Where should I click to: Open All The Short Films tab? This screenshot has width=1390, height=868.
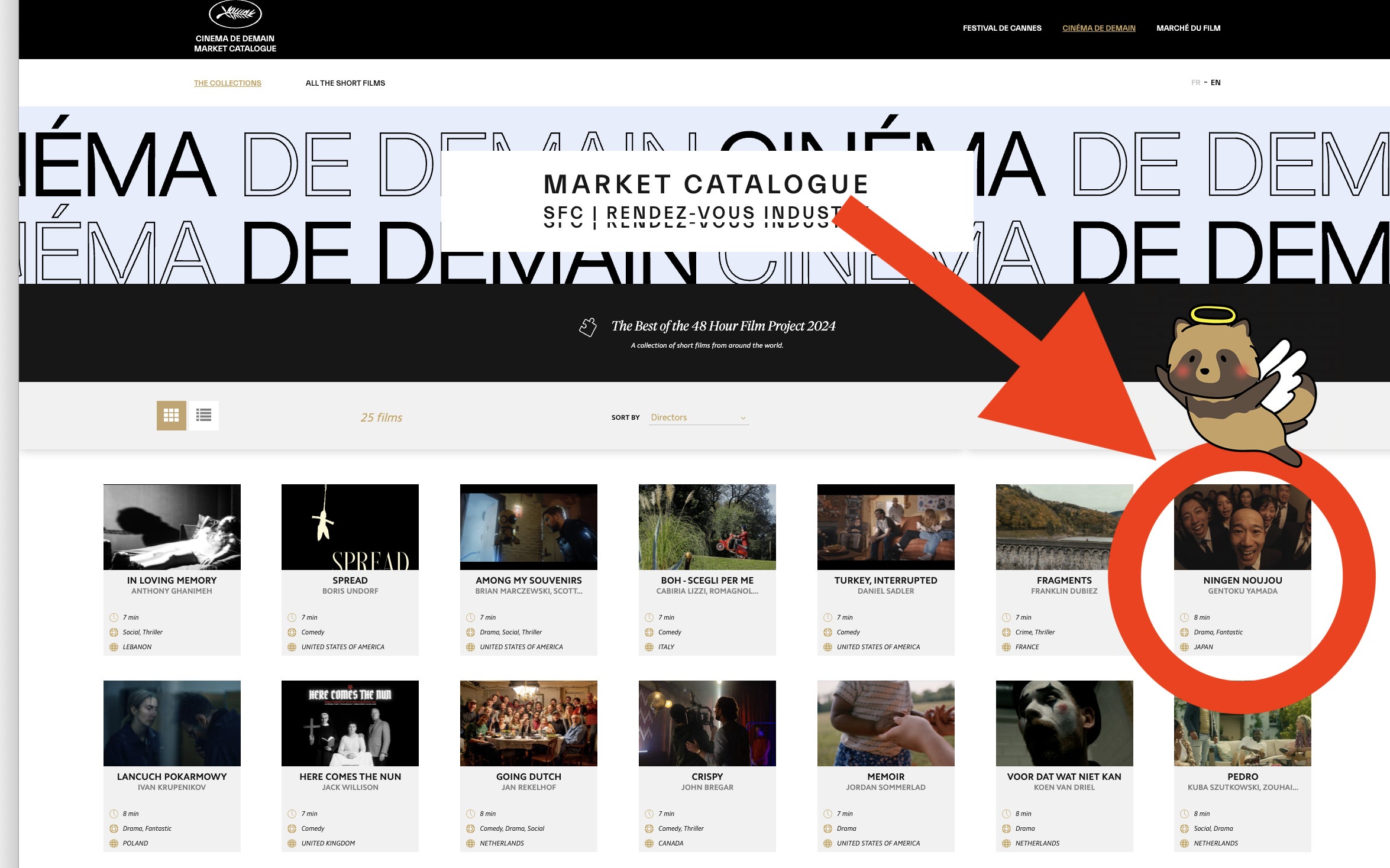345,83
